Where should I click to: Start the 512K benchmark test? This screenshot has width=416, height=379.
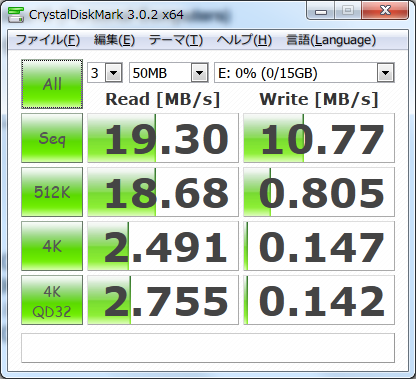[52, 192]
